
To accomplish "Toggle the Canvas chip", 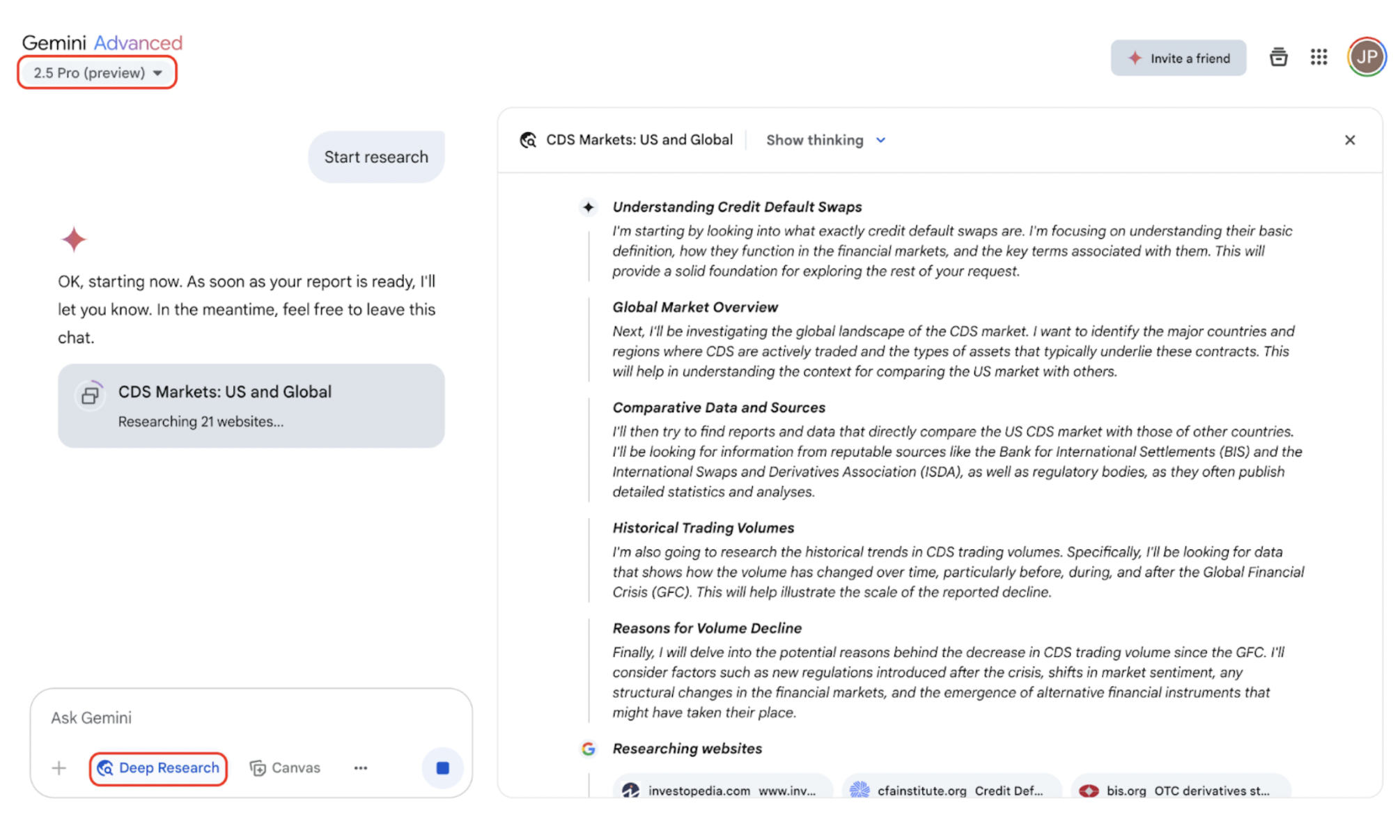I will click(285, 768).
